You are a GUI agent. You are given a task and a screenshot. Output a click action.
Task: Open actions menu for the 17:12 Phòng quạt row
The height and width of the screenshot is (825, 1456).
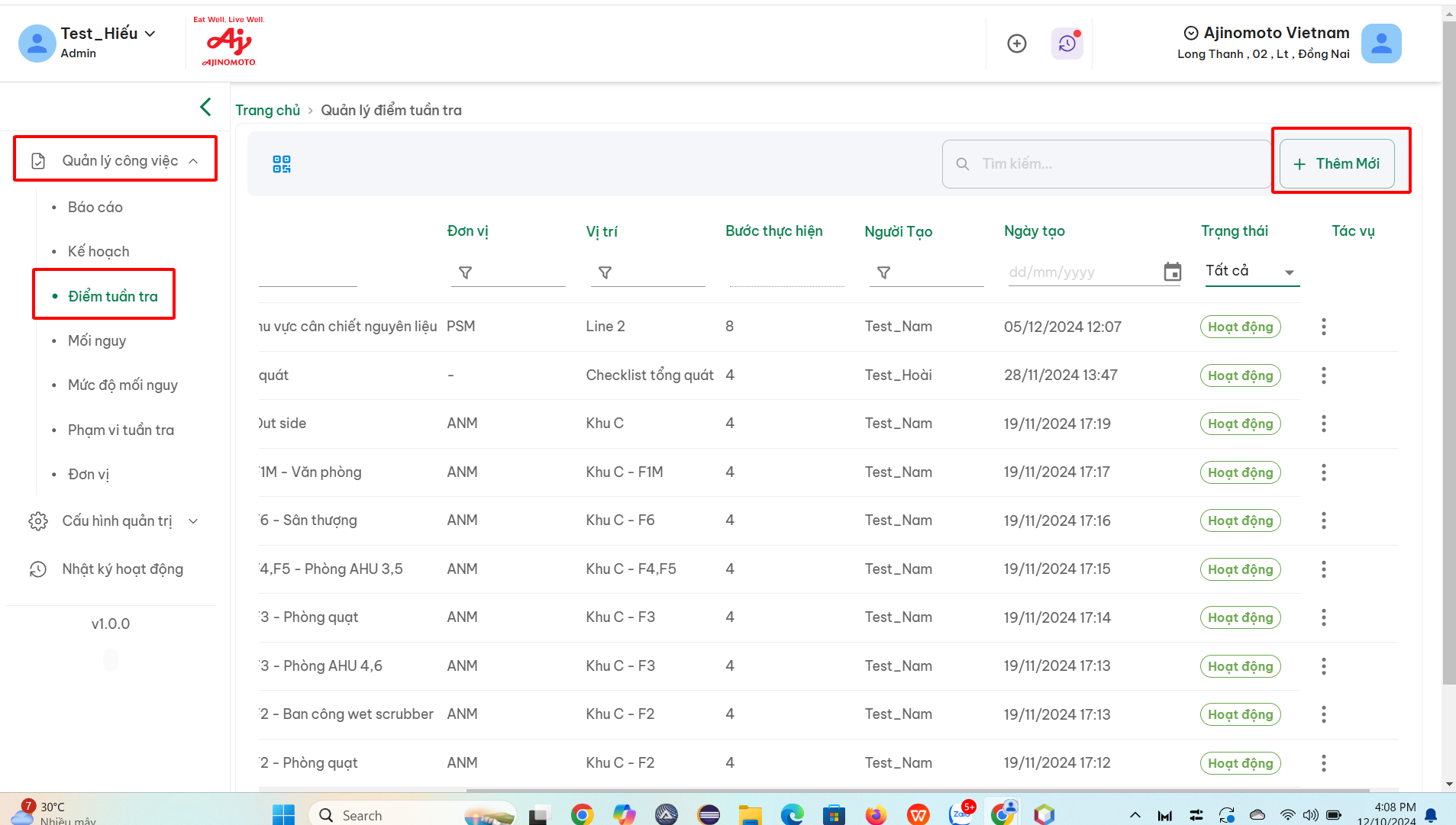[x=1324, y=763]
